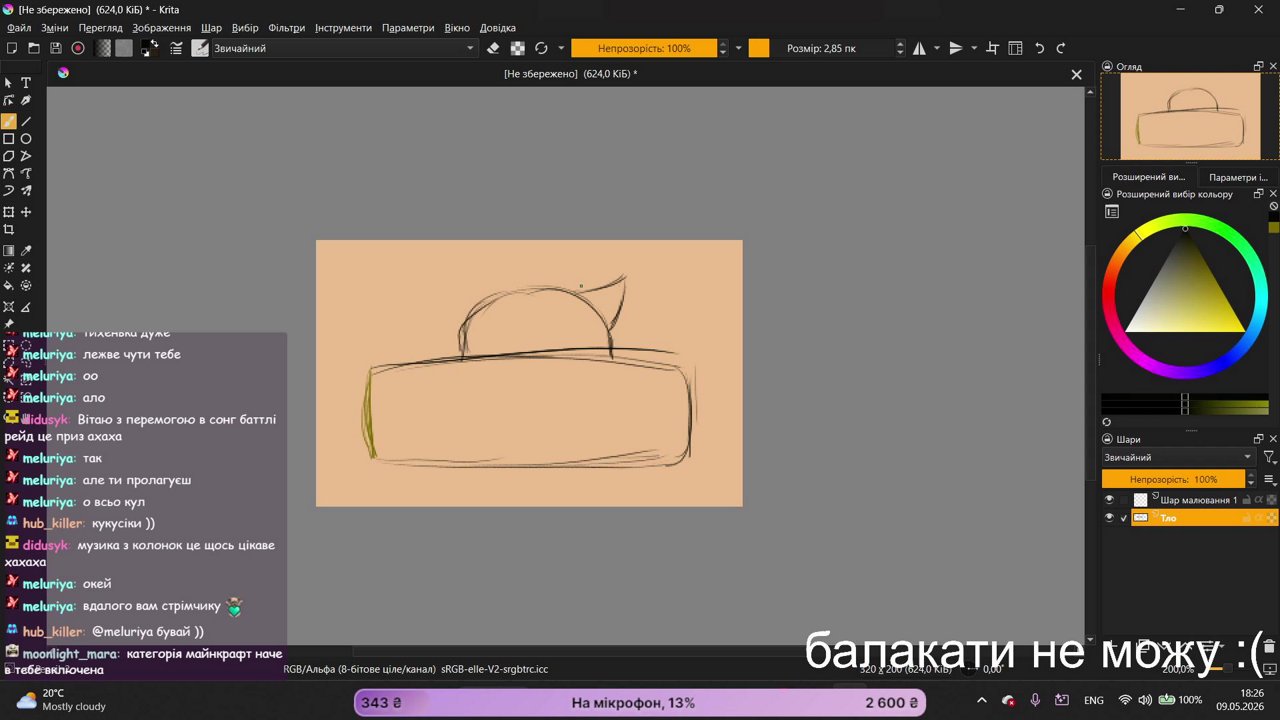This screenshot has width=1280, height=720.
Task: Open an existing file from toolbar
Action: [x=34, y=48]
